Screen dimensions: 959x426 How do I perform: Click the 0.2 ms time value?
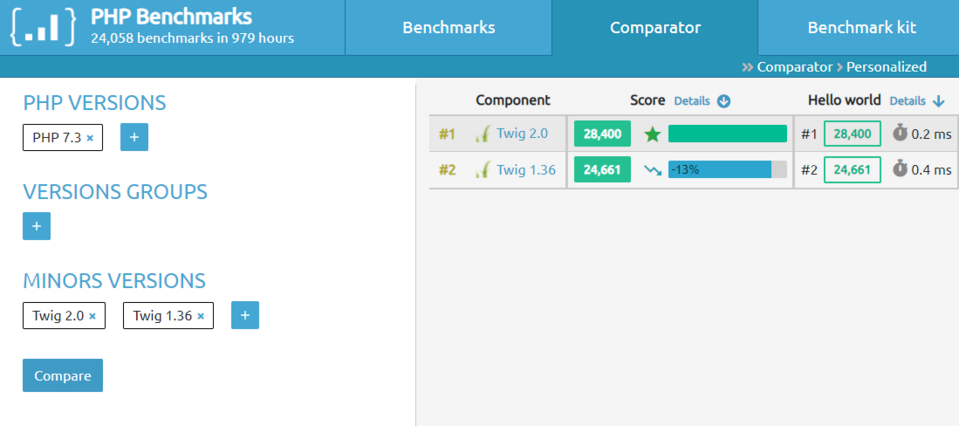pyautogui.click(x=931, y=134)
